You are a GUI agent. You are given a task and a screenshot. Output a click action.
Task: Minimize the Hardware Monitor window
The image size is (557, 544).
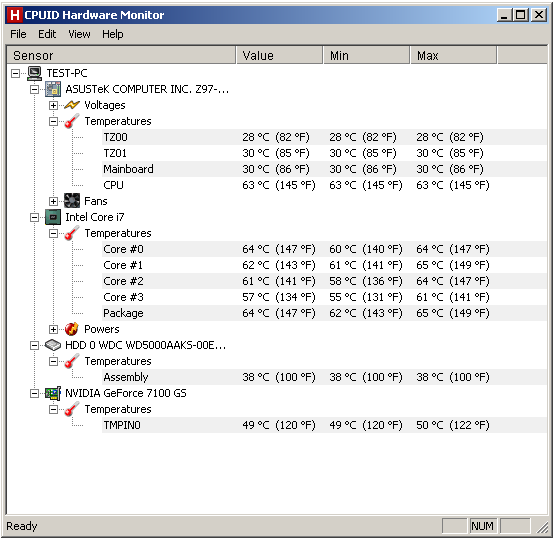[504, 15]
